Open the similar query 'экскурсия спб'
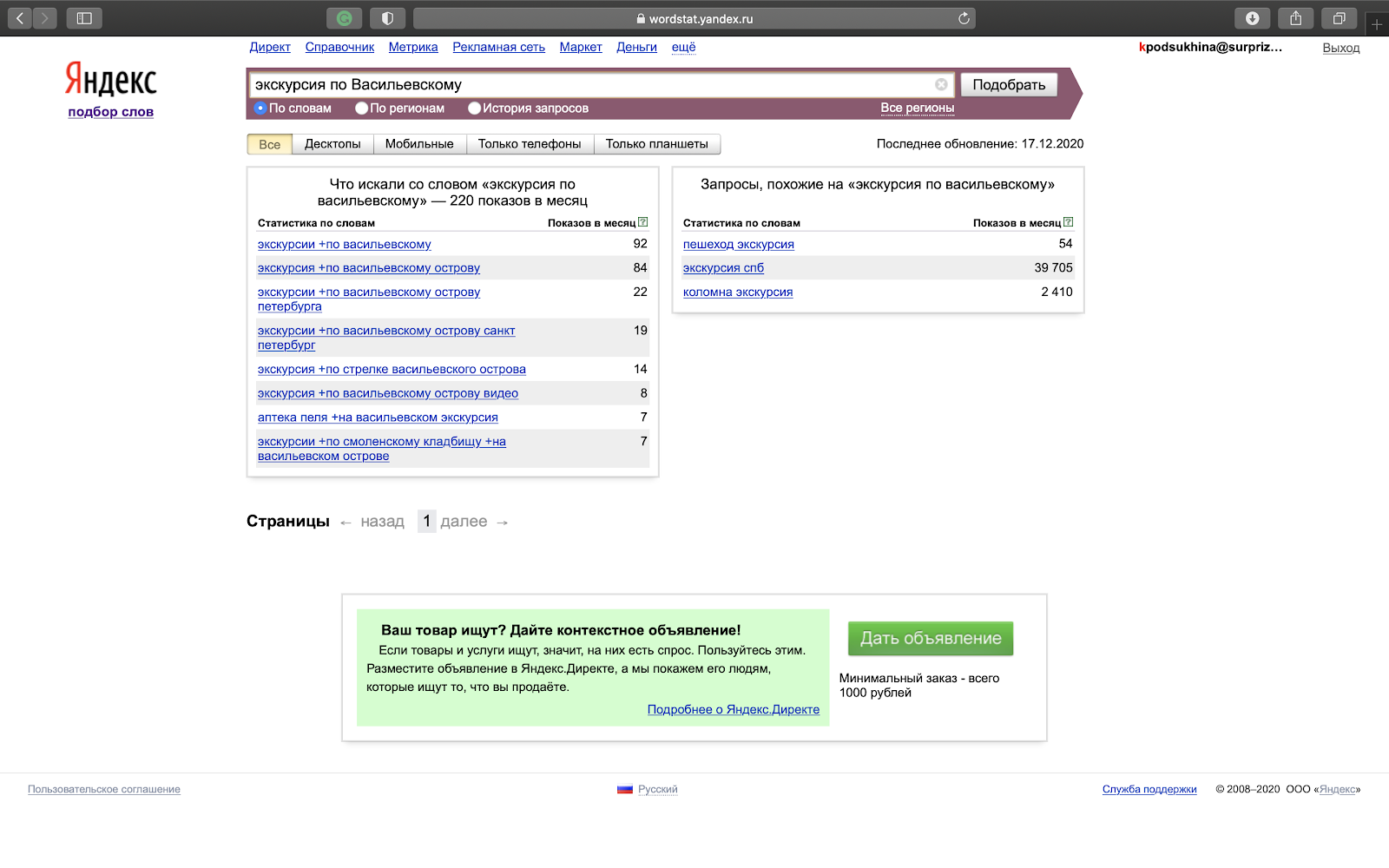1389x868 pixels. (x=723, y=267)
